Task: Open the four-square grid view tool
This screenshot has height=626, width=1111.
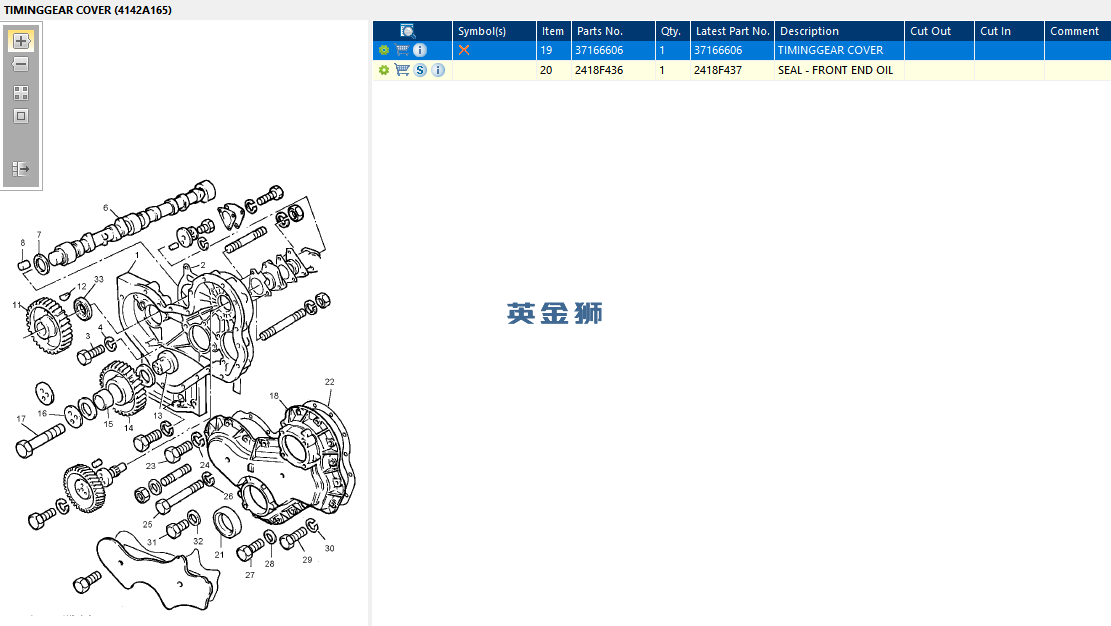Action: coord(21,93)
